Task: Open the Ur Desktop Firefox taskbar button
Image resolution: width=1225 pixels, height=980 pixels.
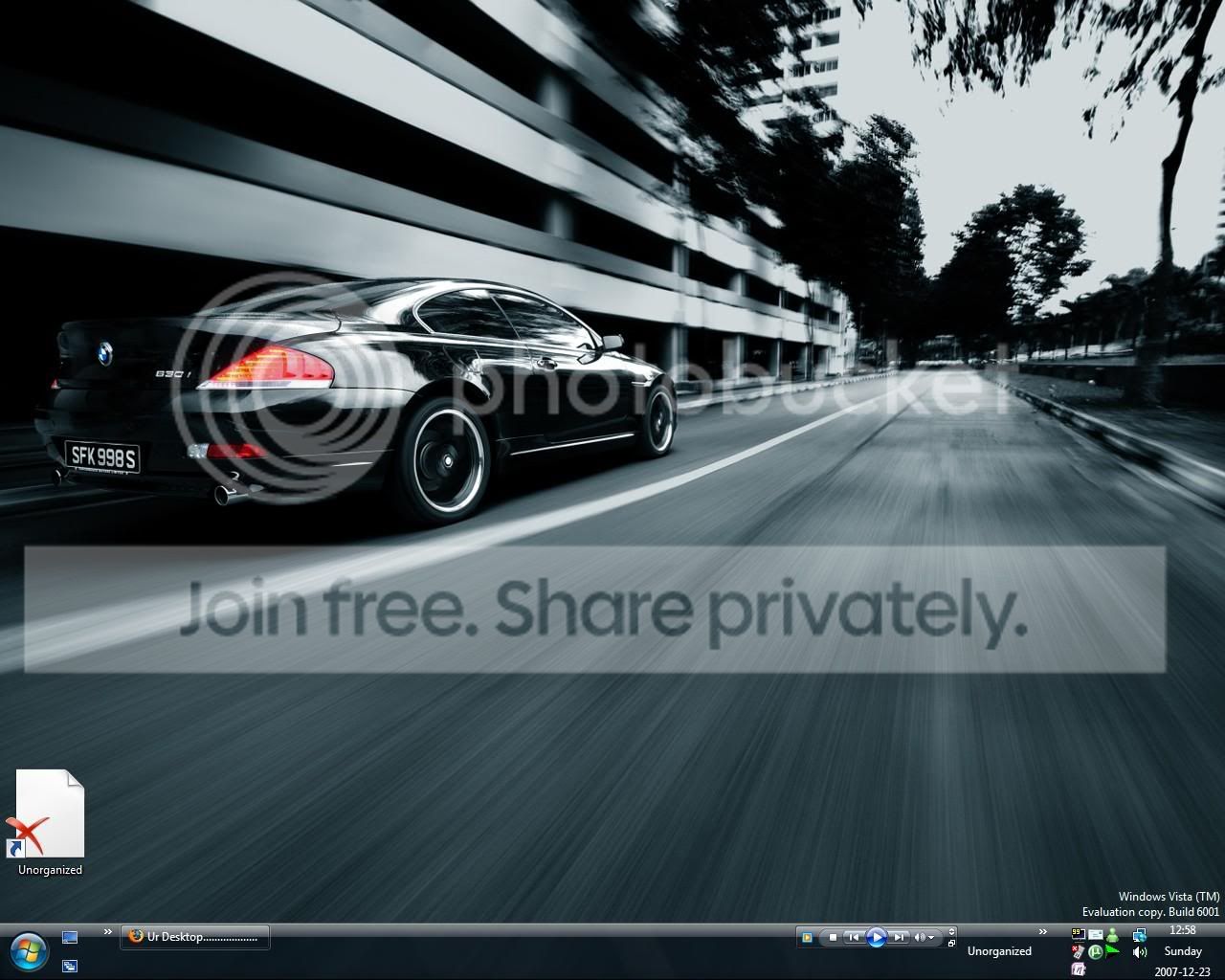Action: pyautogui.click(x=195, y=937)
